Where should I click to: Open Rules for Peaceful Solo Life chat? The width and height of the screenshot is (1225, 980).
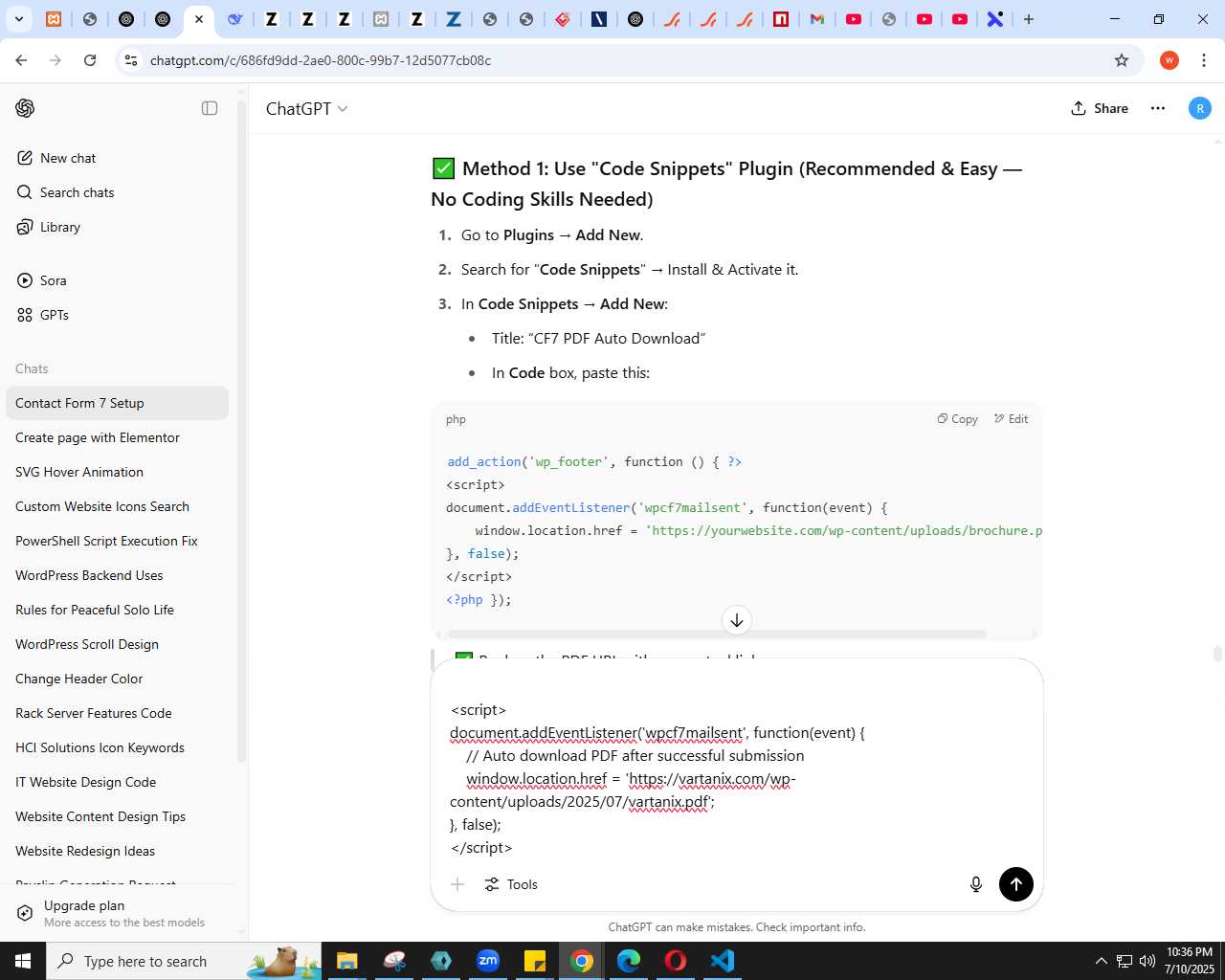coord(117,610)
